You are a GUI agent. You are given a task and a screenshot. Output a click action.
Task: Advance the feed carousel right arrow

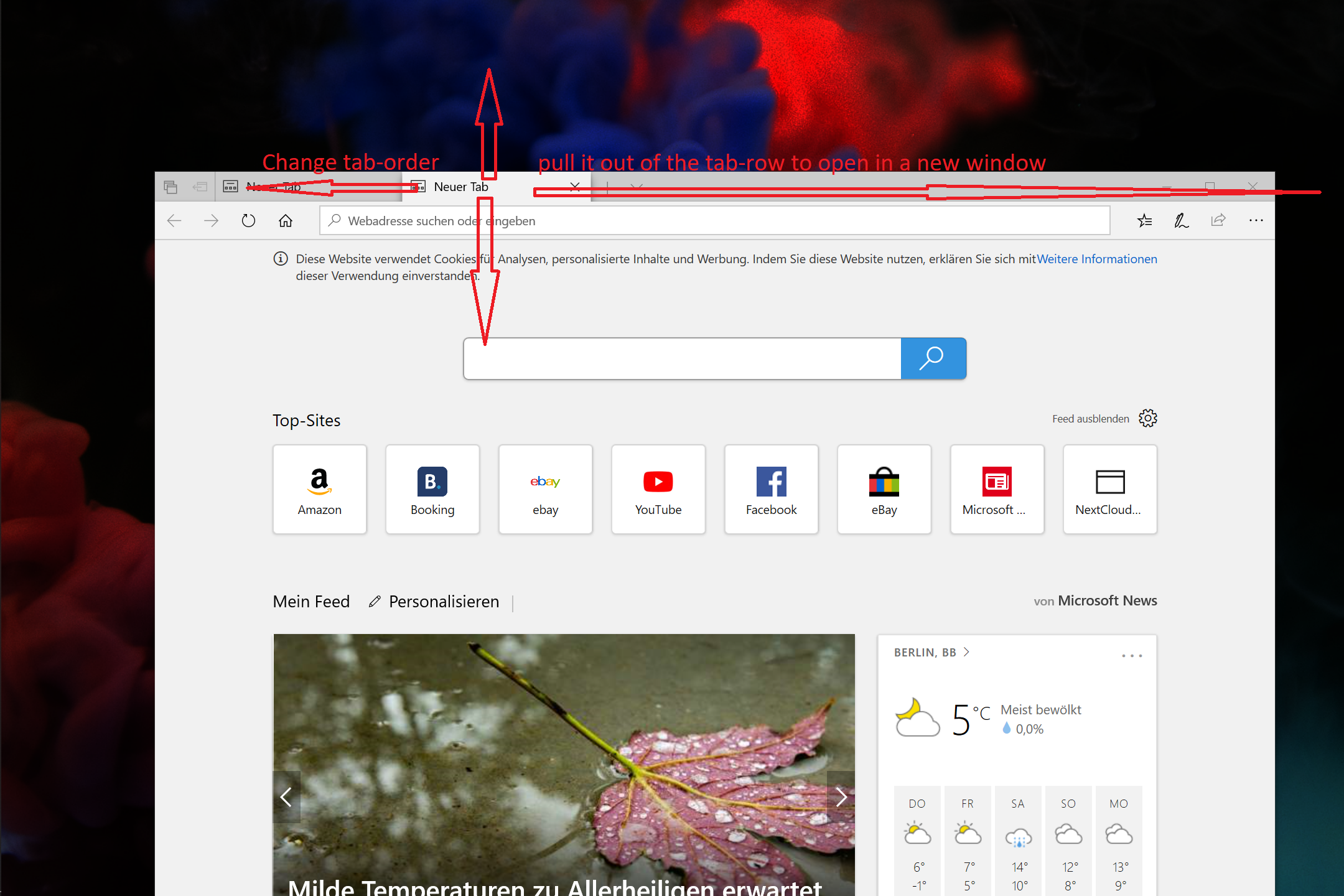pyautogui.click(x=841, y=796)
